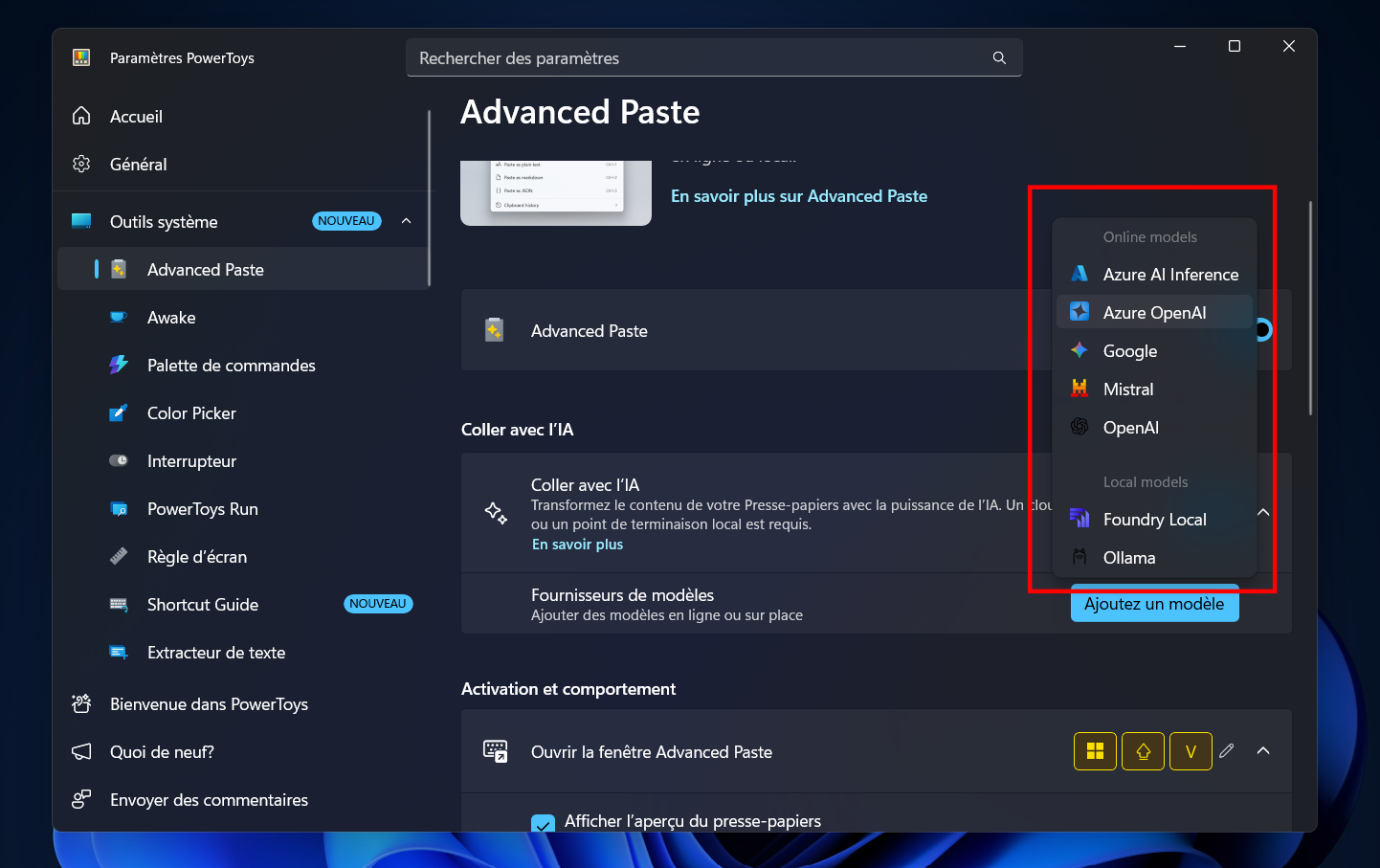Click the Ajoutez un modèle button
This screenshot has width=1380, height=868.
tap(1154, 603)
